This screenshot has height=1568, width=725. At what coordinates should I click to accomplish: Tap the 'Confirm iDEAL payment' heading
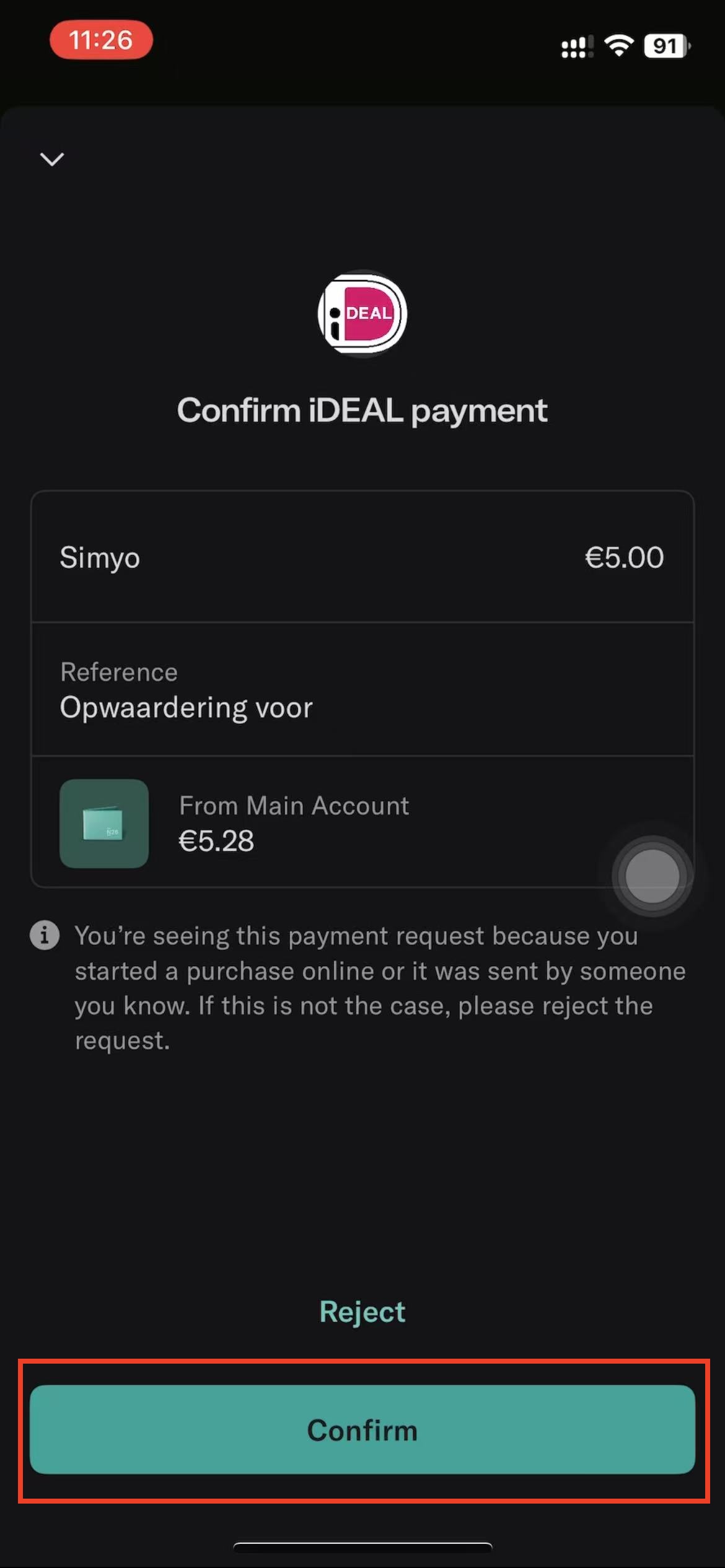coord(362,411)
